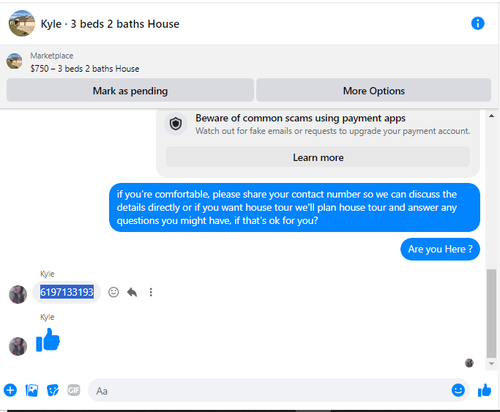The width and height of the screenshot is (500, 412).
Task: Choose a sticker icon
Action: tap(53, 390)
